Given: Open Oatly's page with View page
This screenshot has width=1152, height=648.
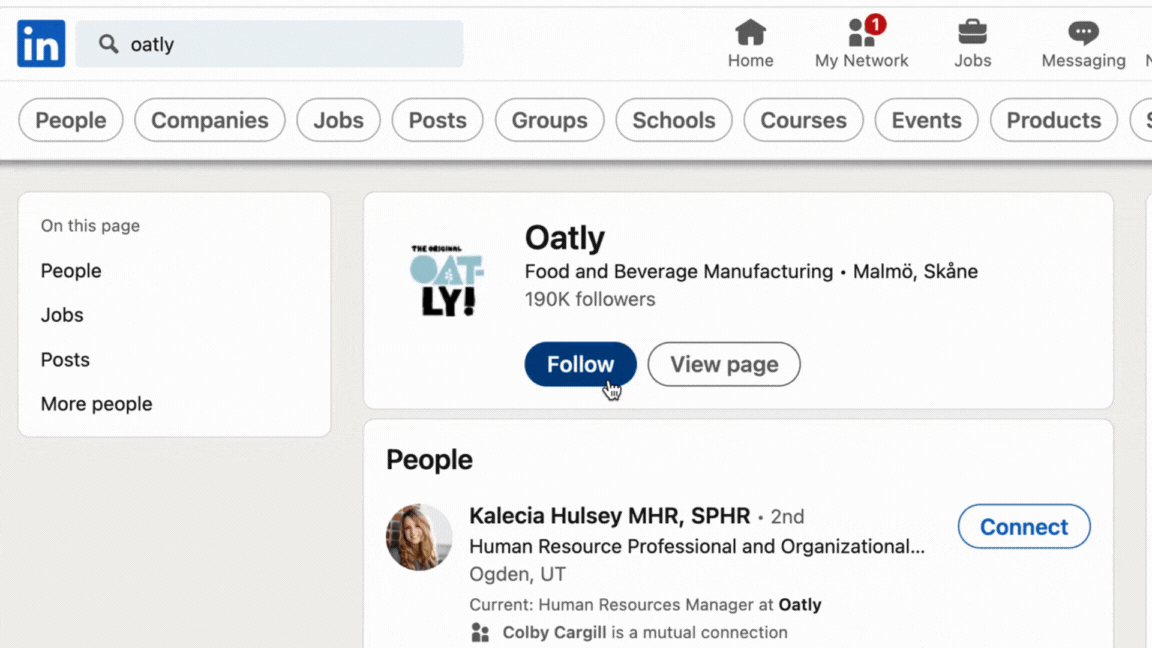Looking at the screenshot, I should (724, 364).
